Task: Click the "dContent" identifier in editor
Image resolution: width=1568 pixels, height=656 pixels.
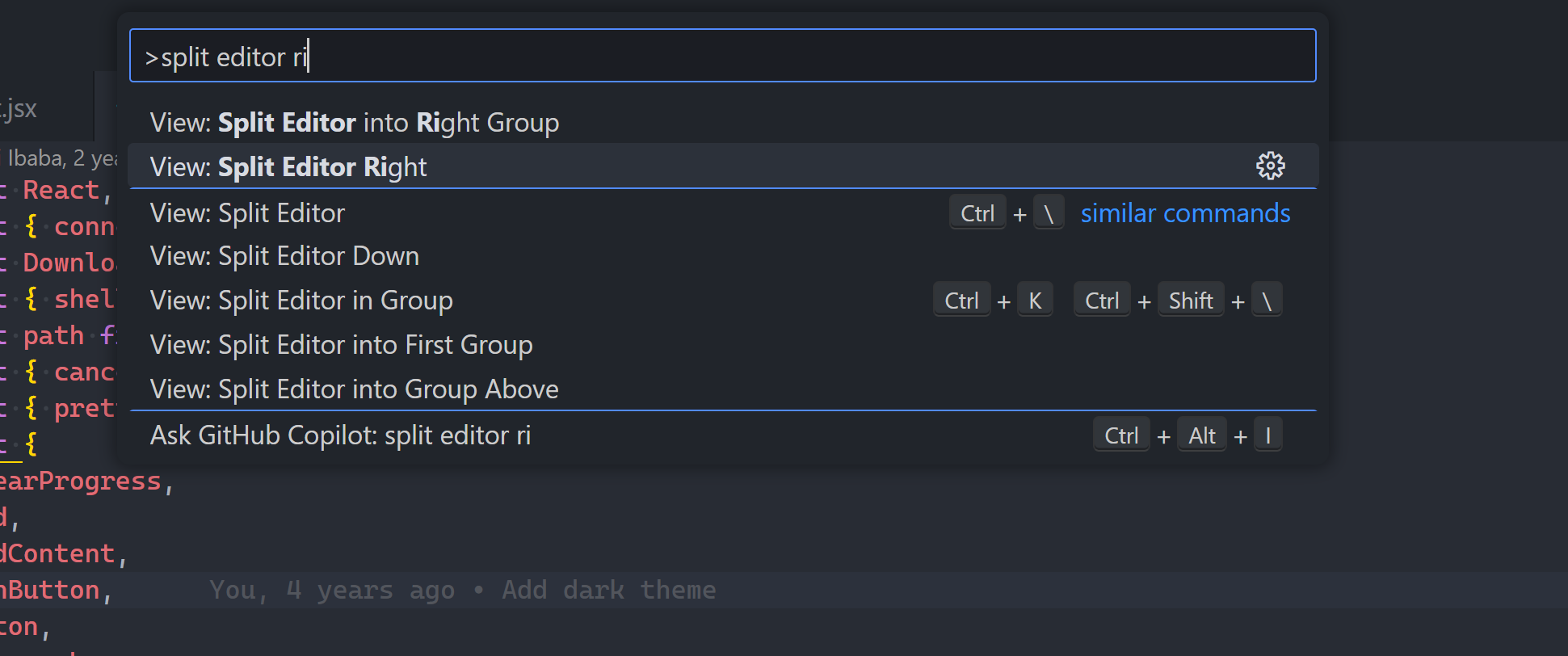Action: pyautogui.click(x=58, y=554)
